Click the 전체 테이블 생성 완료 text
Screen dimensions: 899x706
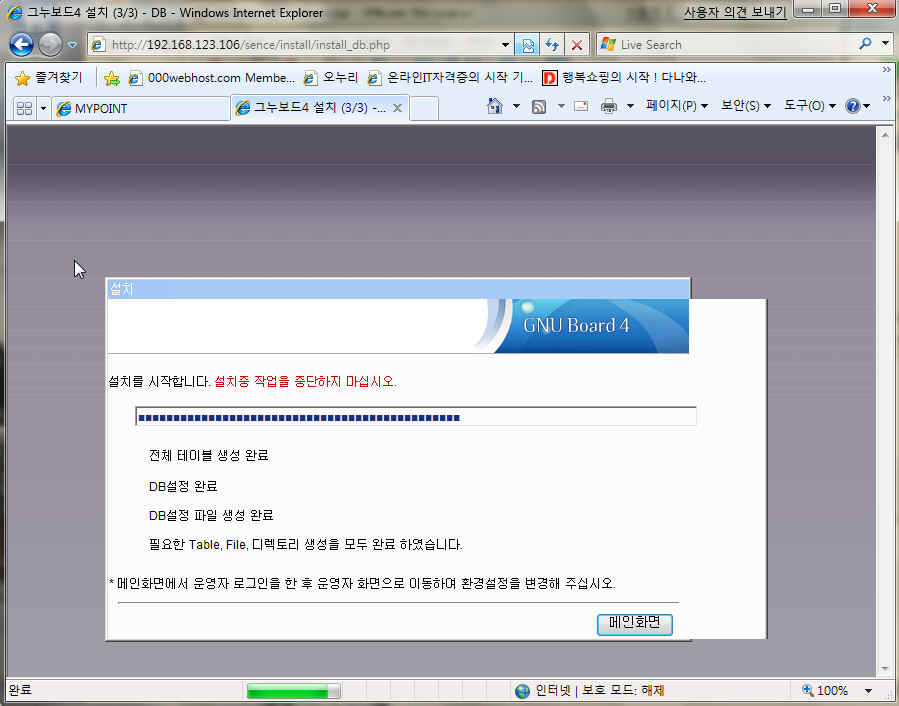tap(208, 455)
